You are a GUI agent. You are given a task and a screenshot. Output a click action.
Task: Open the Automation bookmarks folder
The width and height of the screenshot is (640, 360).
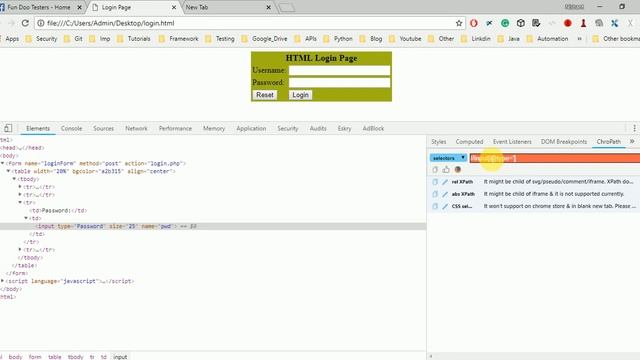(x=547, y=39)
